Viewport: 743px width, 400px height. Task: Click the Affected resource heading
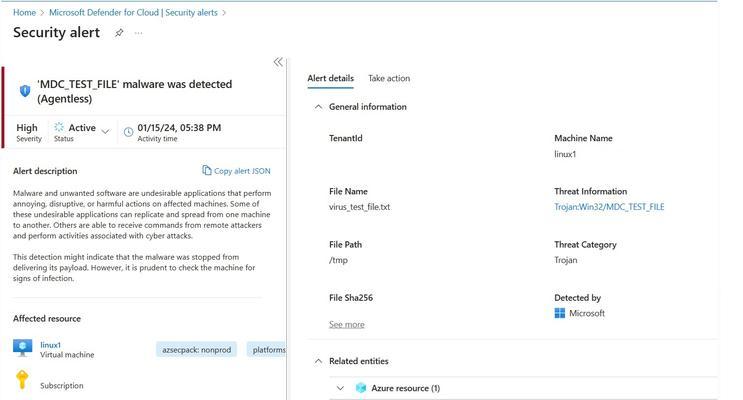pyautogui.click(x=46, y=319)
